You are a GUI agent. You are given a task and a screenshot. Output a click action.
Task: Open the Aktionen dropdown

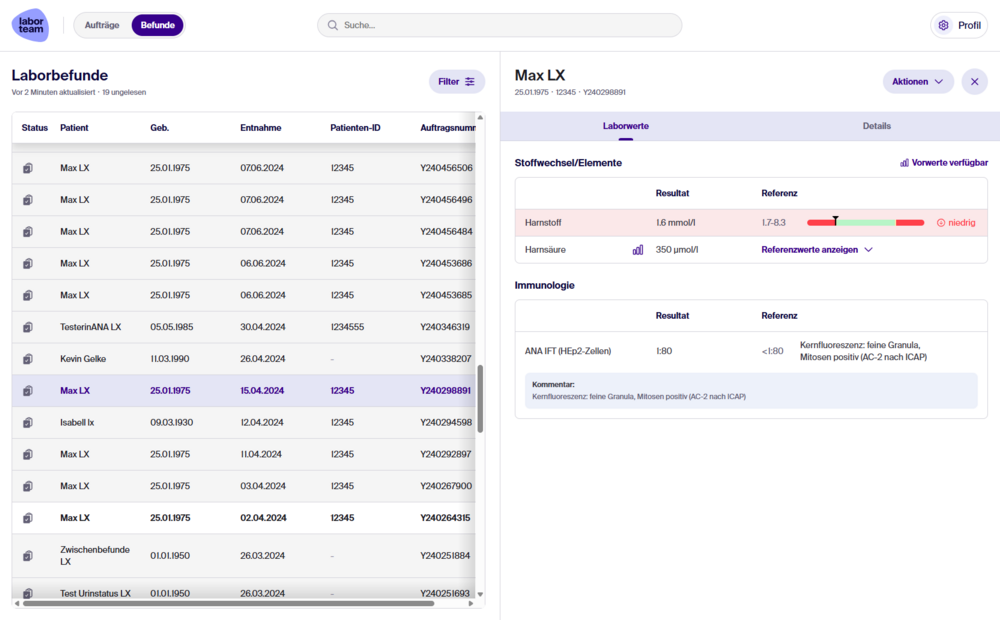click(917, 82)
